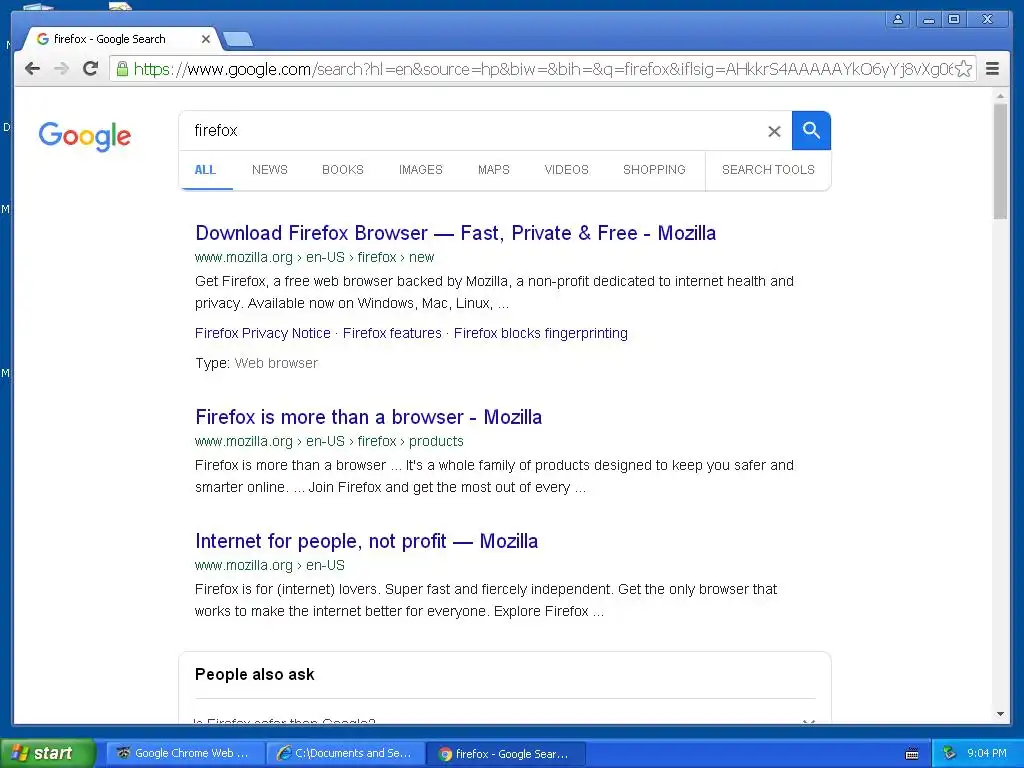Click the 9:04 PM clock
1024x768 pixels.
click(x=987, y=753)
